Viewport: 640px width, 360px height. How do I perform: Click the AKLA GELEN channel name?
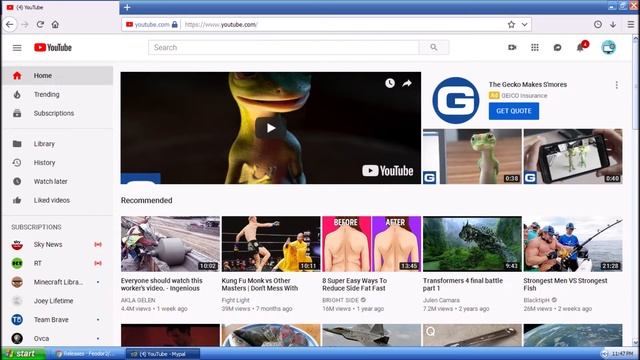(x=138, y=300)
